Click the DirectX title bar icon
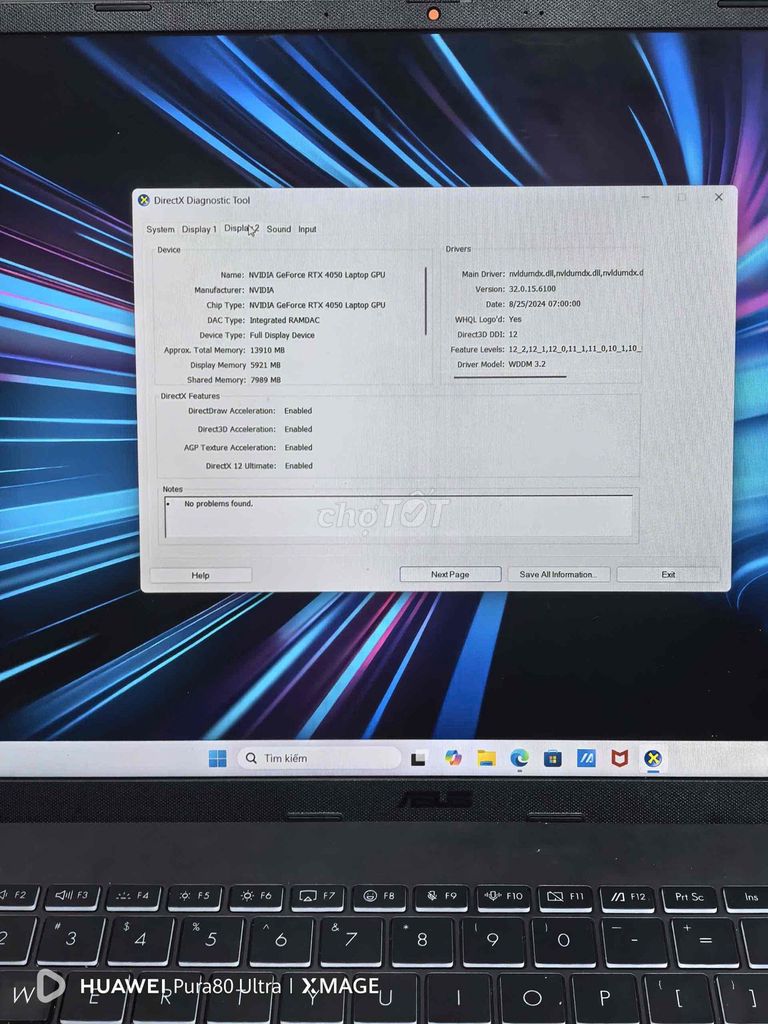 tap(144, 200)
